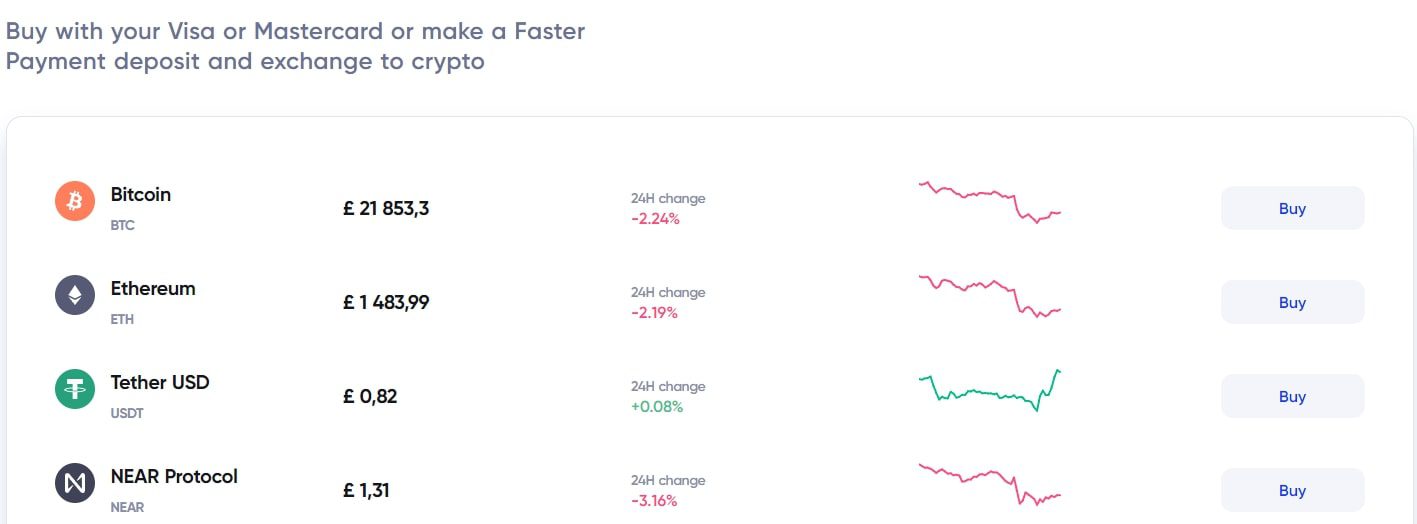Click Bitcoin's -2.24% 24H change value

655,219
